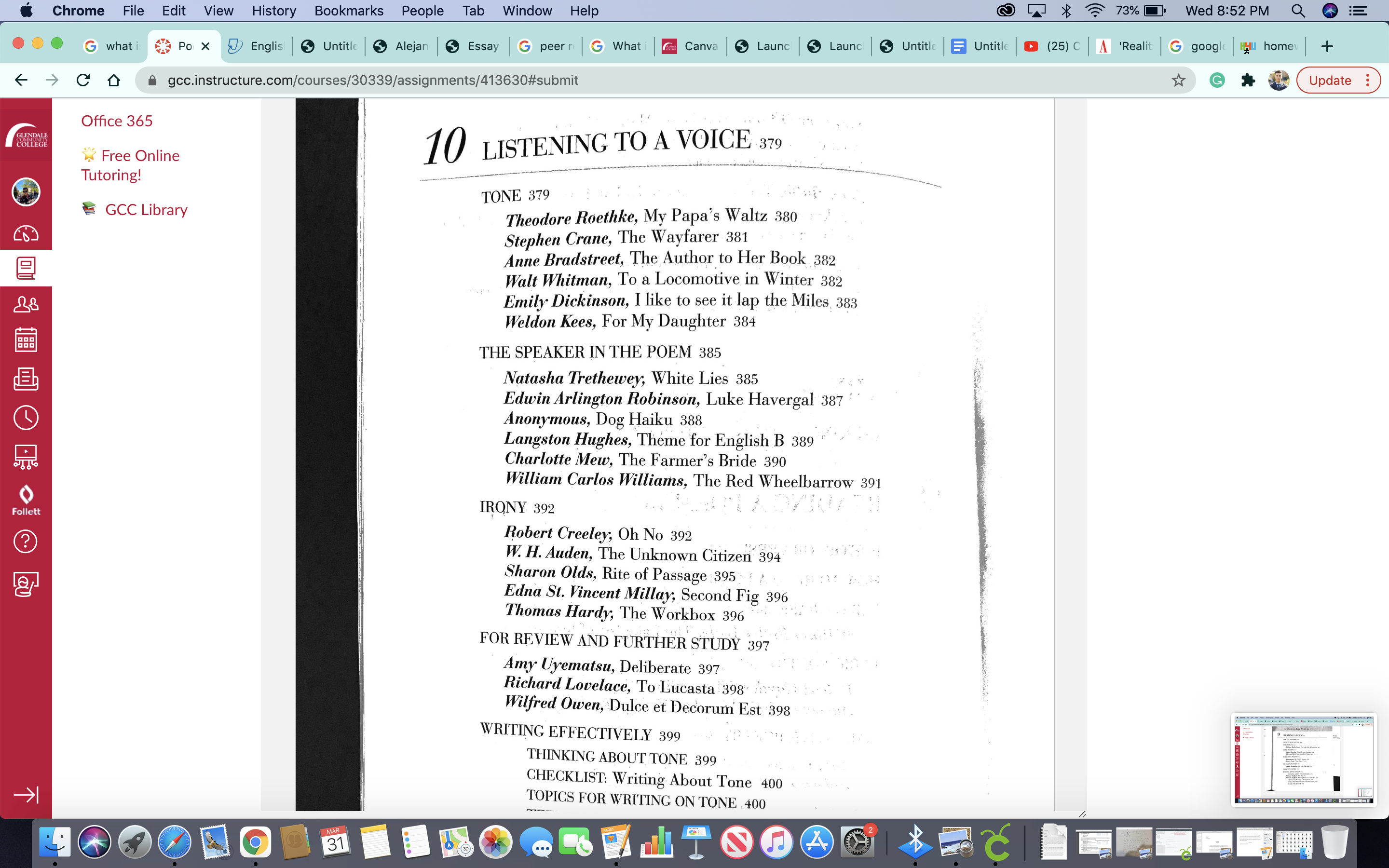The width and height of the screenshot is (1389, 868).
Task: Click the Follett bookstore icon
Action: pos(26,500)
